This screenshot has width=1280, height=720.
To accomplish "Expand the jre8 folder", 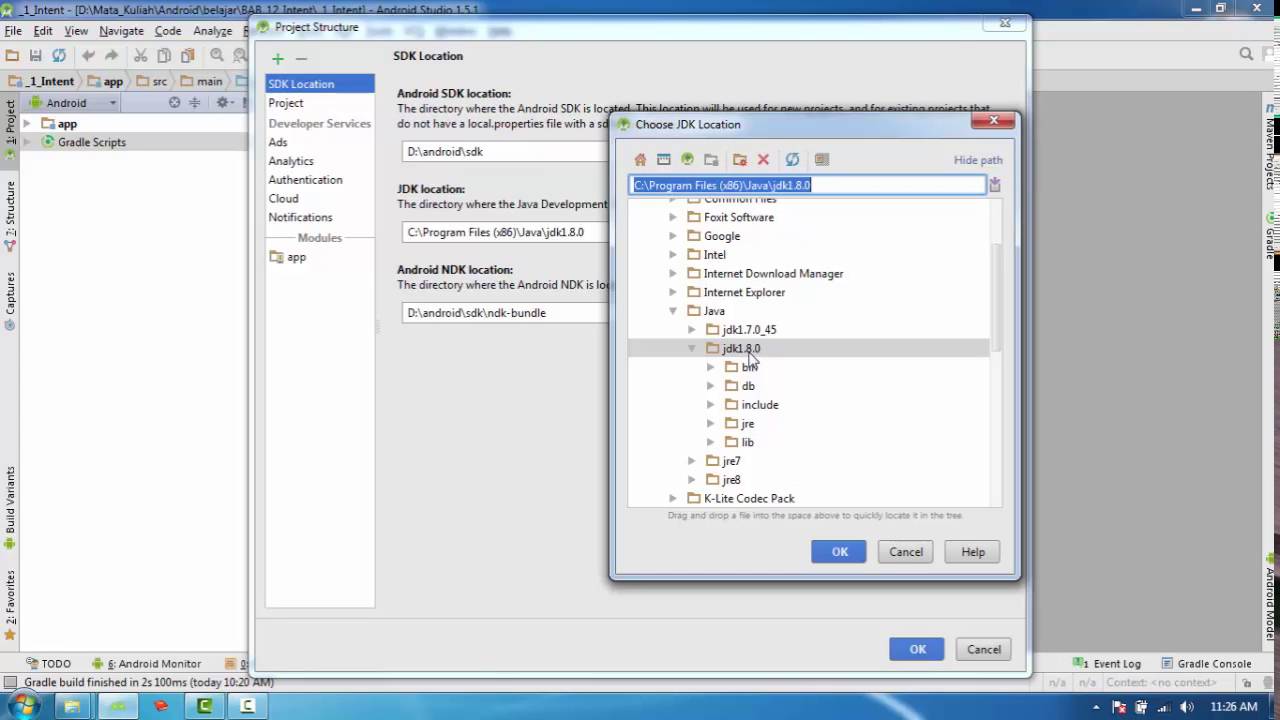I will click(x=692, y=480).
